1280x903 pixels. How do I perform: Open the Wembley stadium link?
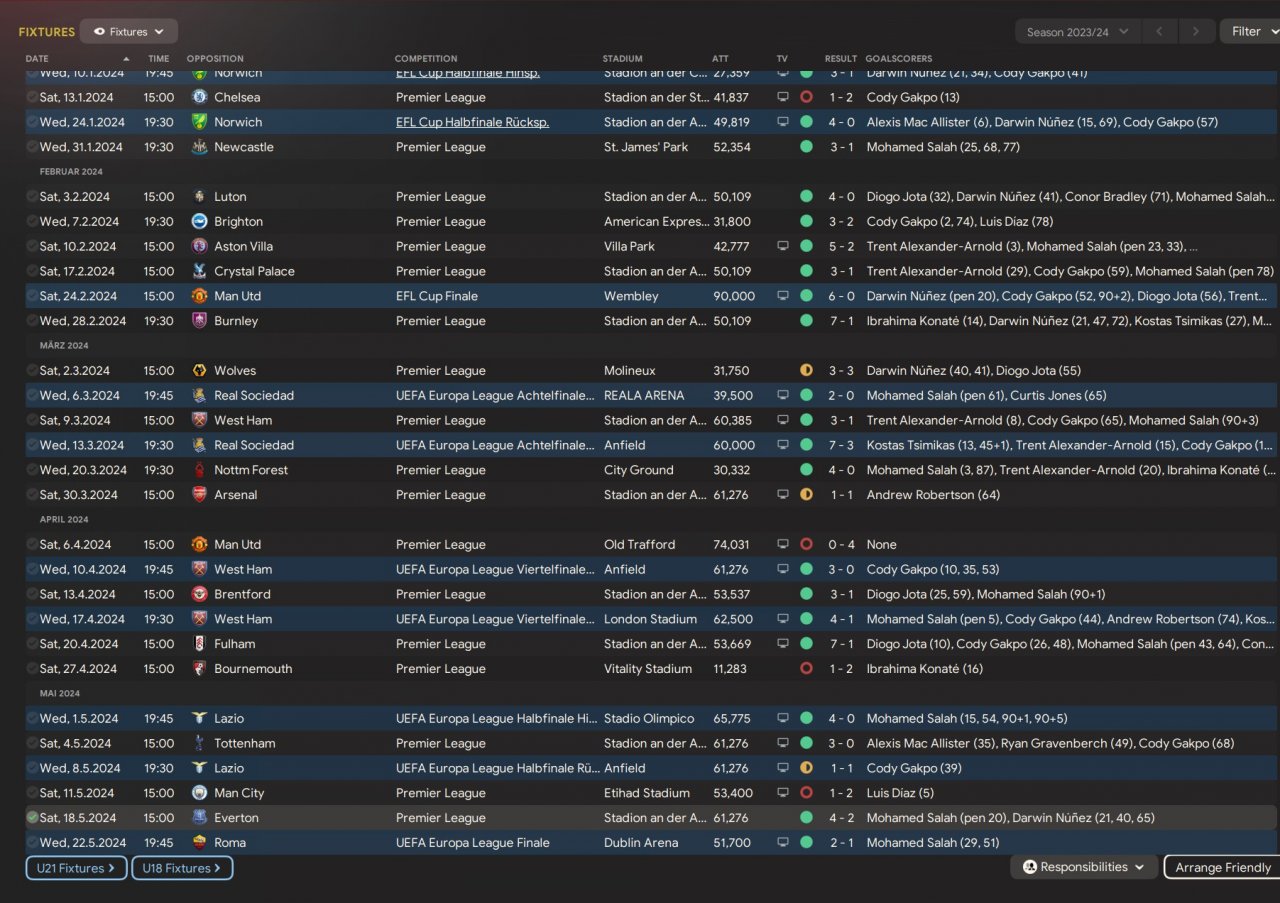click(x=631, y=296)
